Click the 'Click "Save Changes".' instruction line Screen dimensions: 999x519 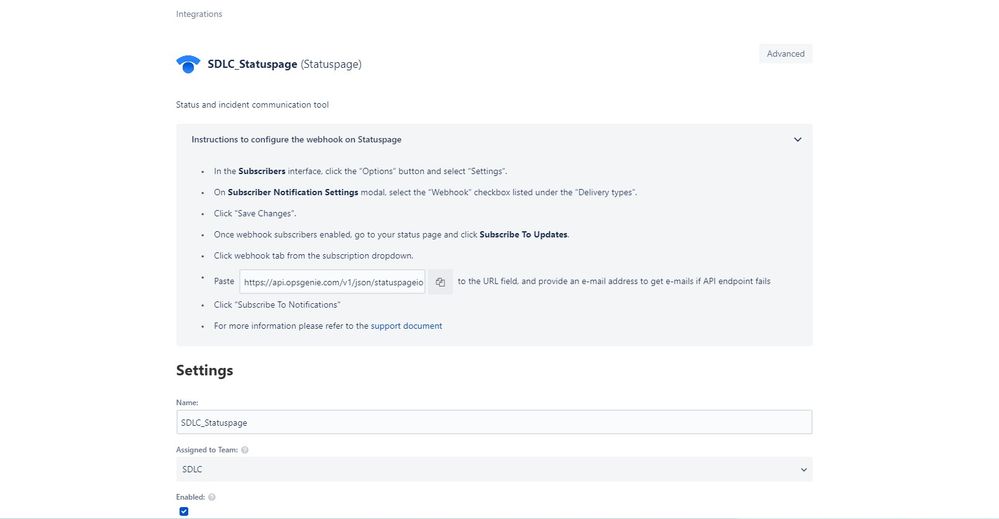tap(255, 213)
